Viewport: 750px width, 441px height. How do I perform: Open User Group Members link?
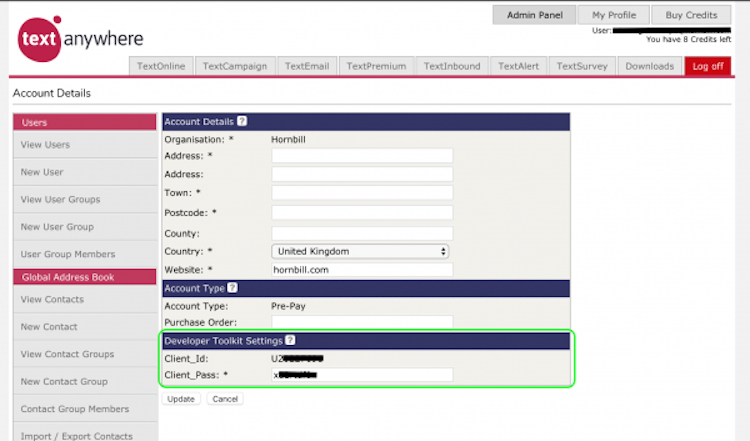click(x=85, y=254)
